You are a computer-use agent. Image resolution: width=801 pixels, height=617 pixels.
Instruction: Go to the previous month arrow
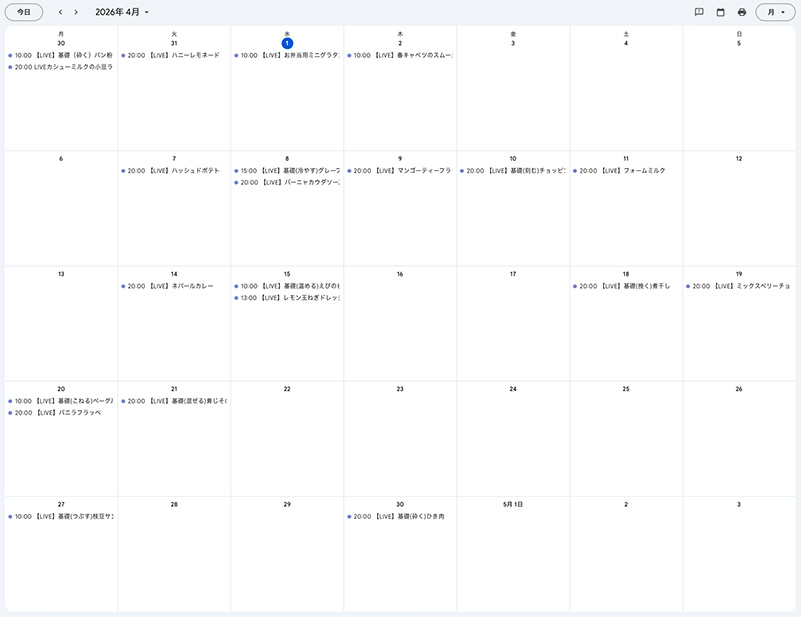coord(60,12)
